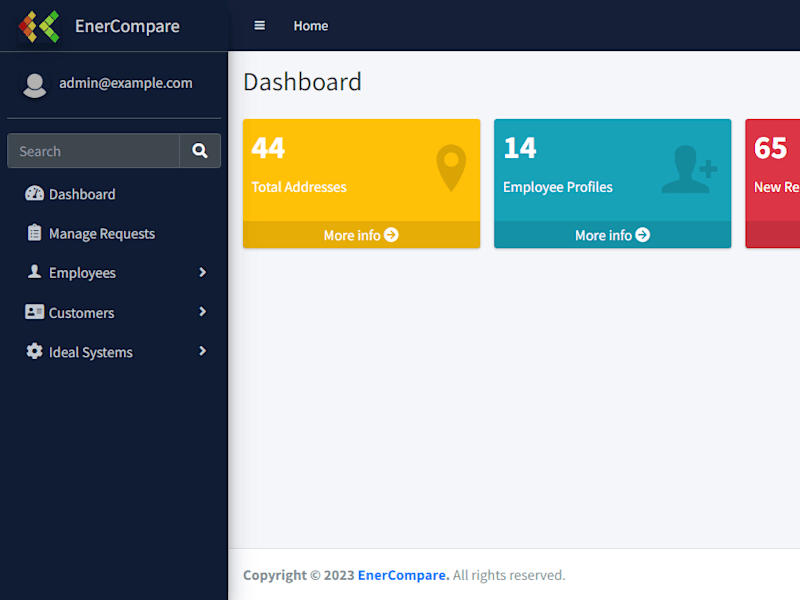Click the Employees person icon
The image size is (800, 600).
(34, 272)
